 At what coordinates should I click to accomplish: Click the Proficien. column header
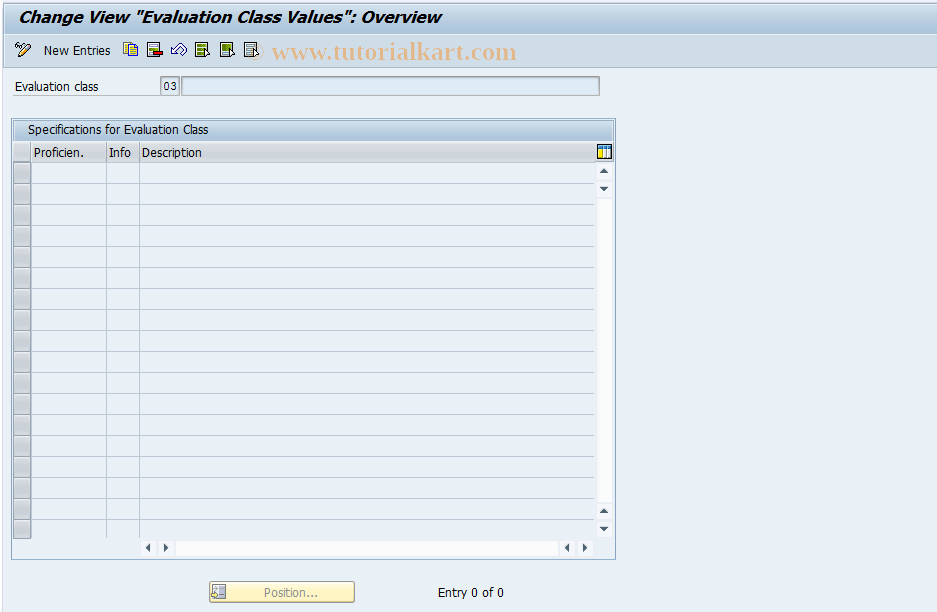tap(68, 152)
